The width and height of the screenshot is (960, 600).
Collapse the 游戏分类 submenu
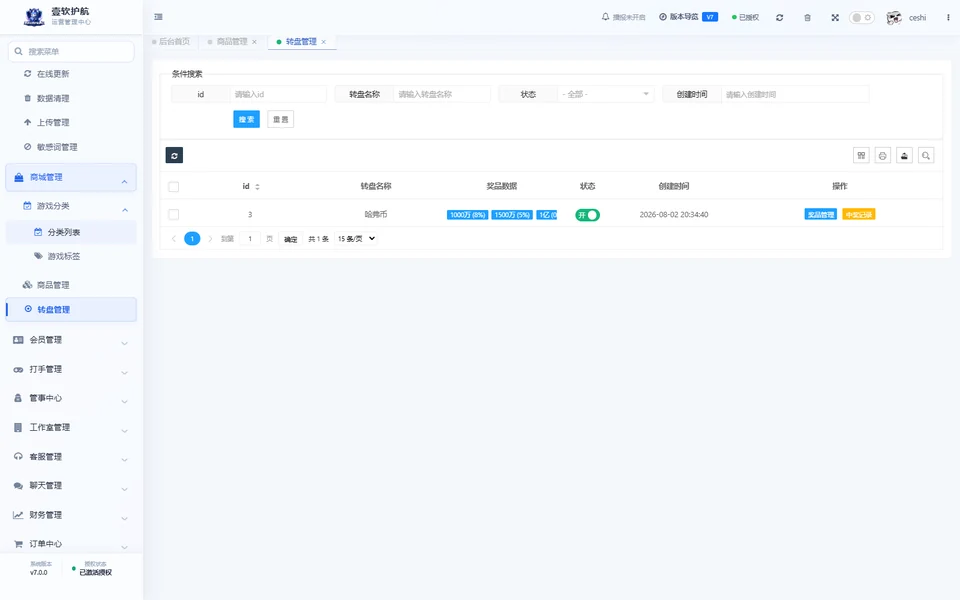pyautogui.click(x=71, y=206)
